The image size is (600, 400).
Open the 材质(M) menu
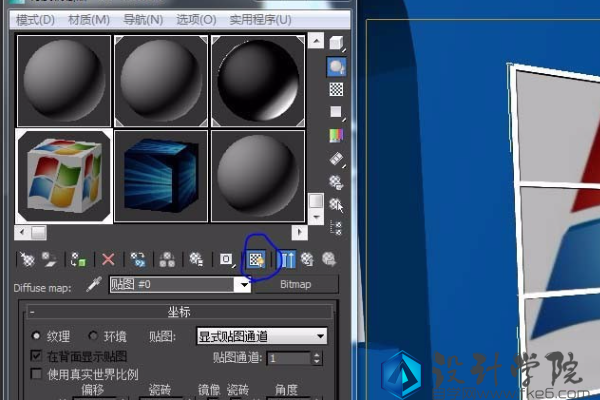[89, 19]
